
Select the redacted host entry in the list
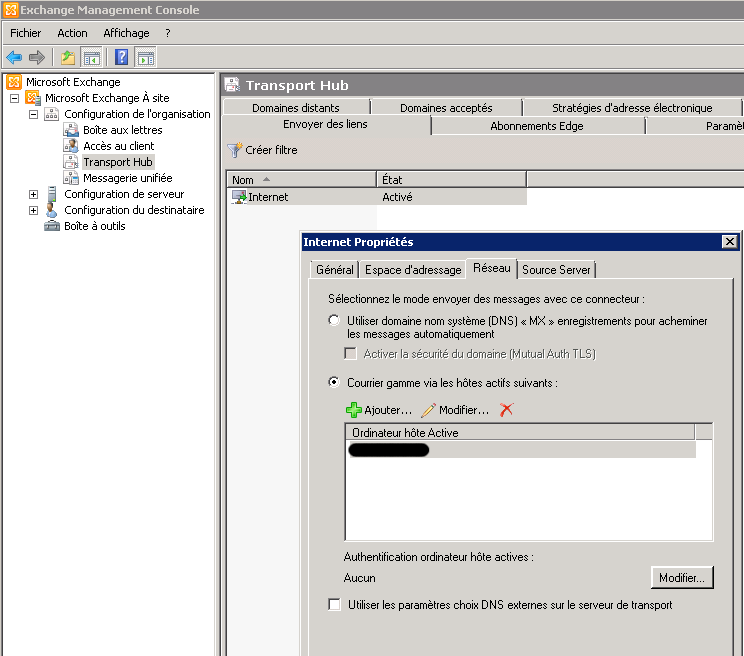point(521,450)
